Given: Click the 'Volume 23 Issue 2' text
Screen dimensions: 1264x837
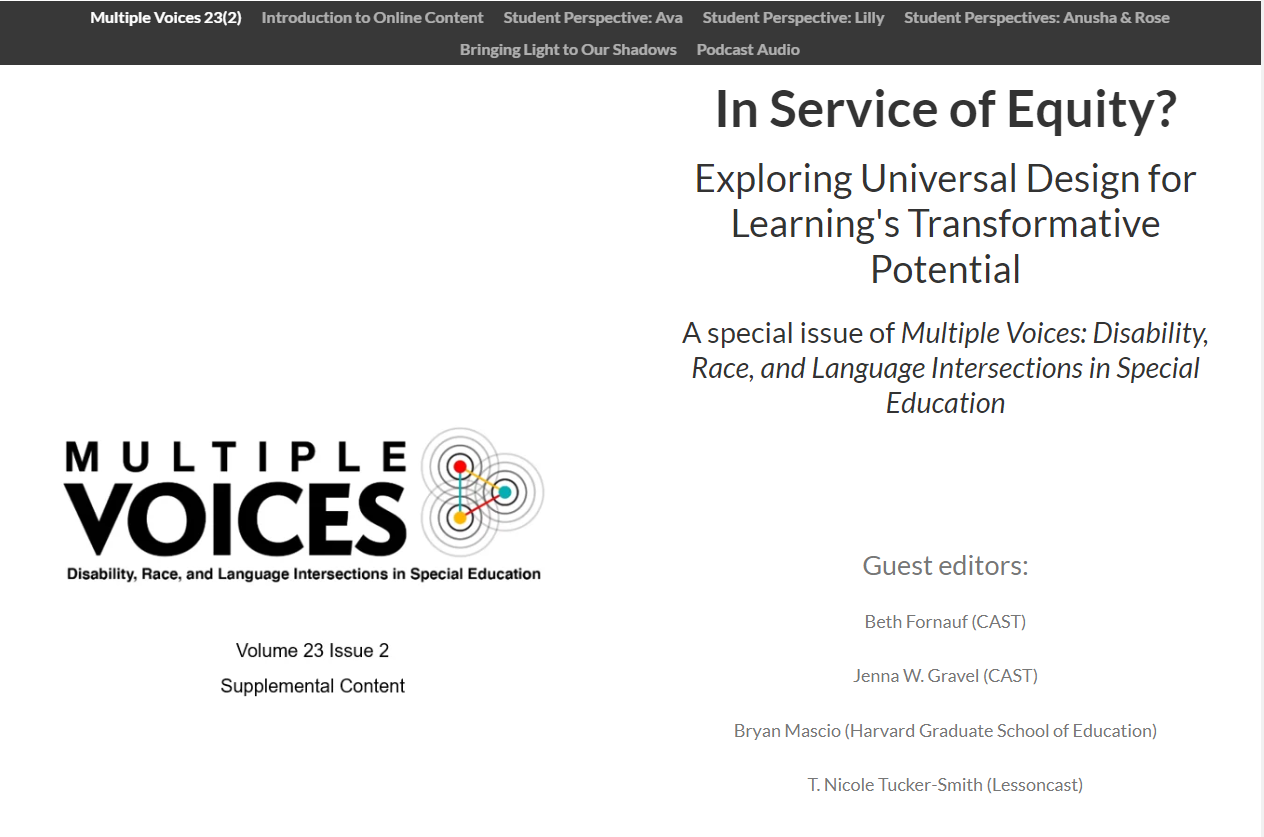Looking at the screenshot, I should click(313, 651).
